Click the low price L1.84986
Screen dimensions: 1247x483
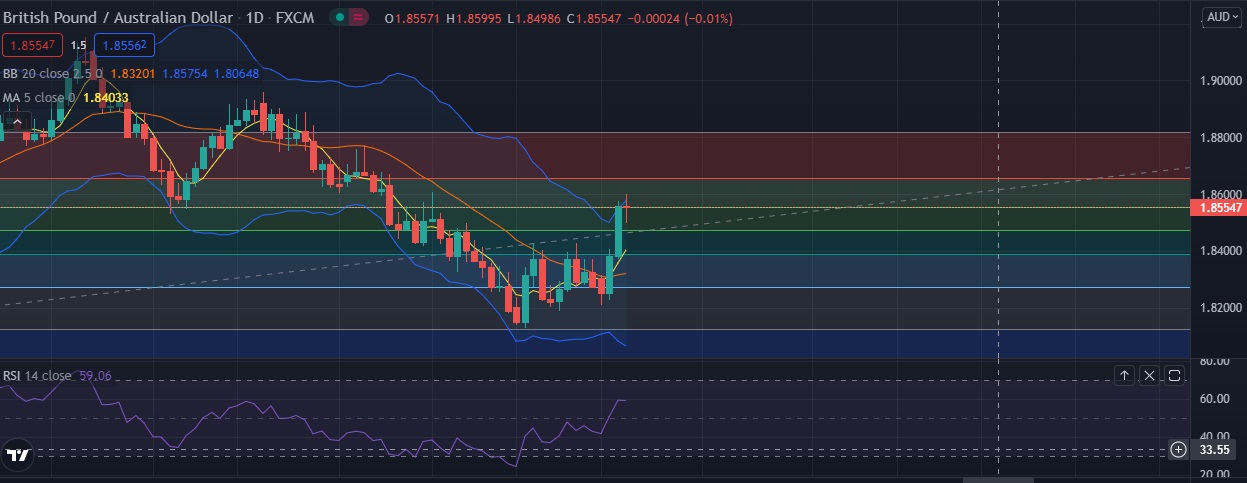535,19
